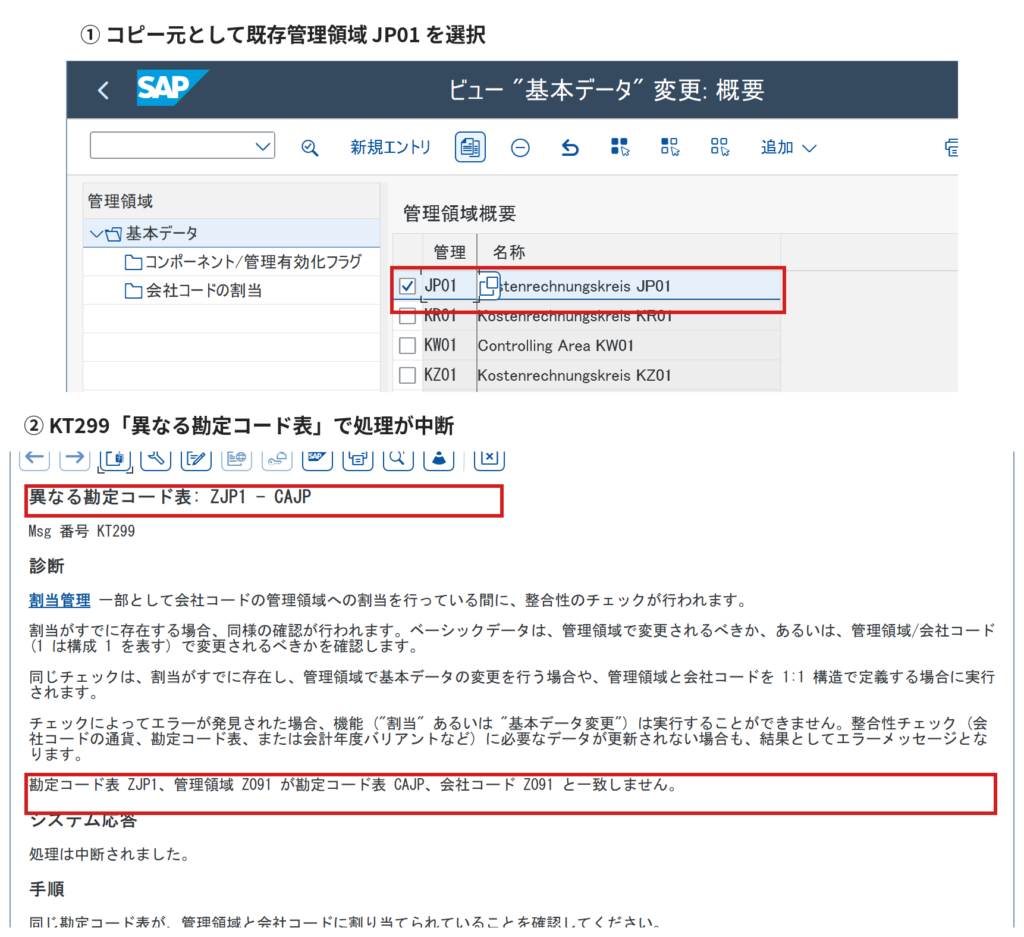Click the SAP logo in the header

(172, 87)
